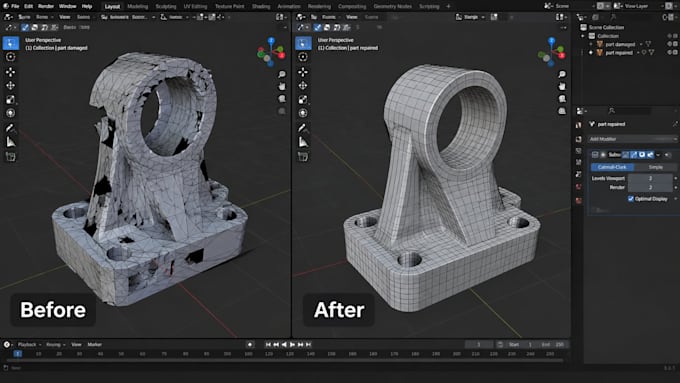Pick the Rotate tool in right viewport
Image resolution: width=680 pixels, height=383 pixels.
[303, 85]
